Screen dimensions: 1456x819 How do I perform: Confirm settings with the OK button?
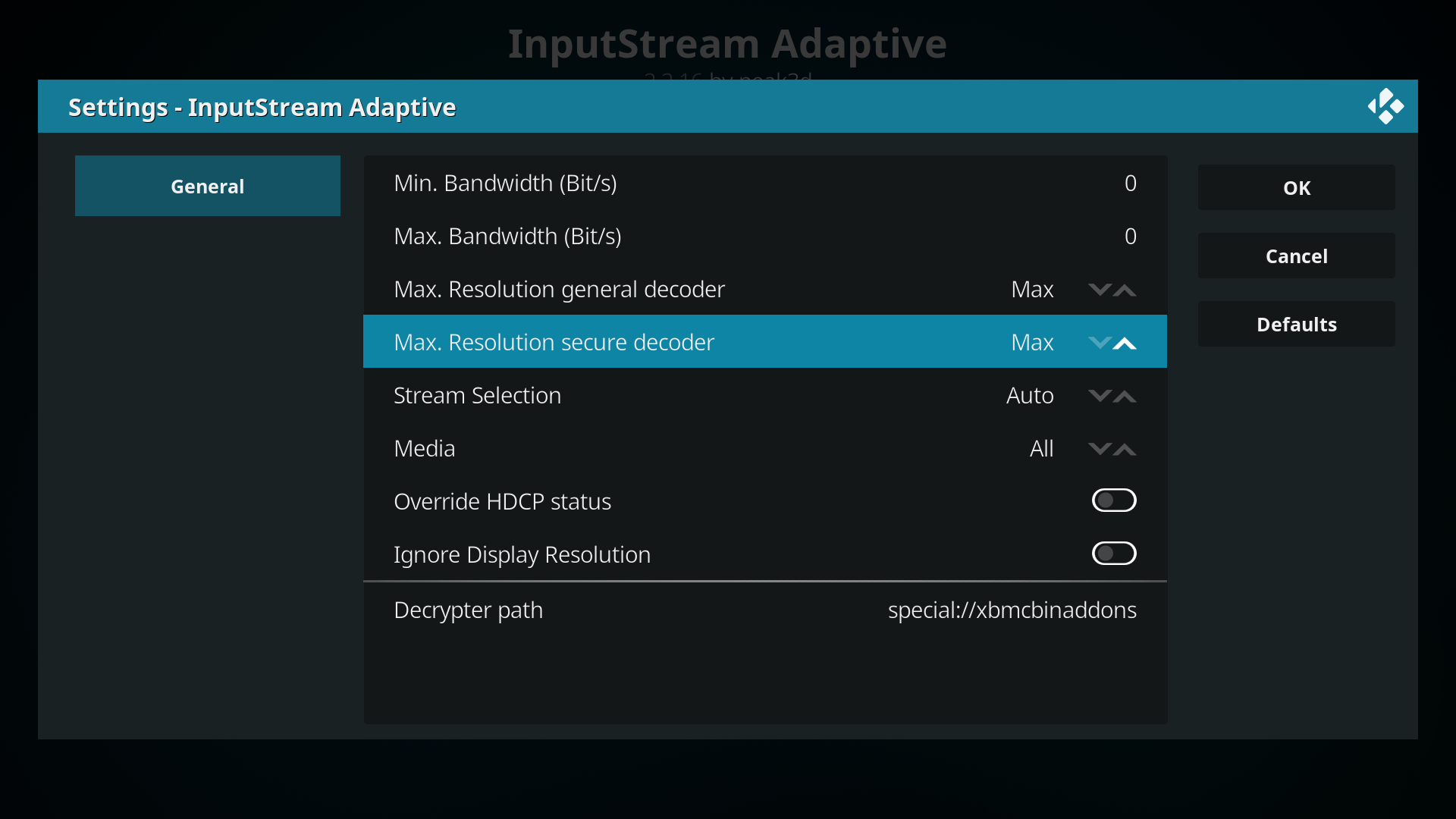pyautogui.click(x=1297, y=187)
